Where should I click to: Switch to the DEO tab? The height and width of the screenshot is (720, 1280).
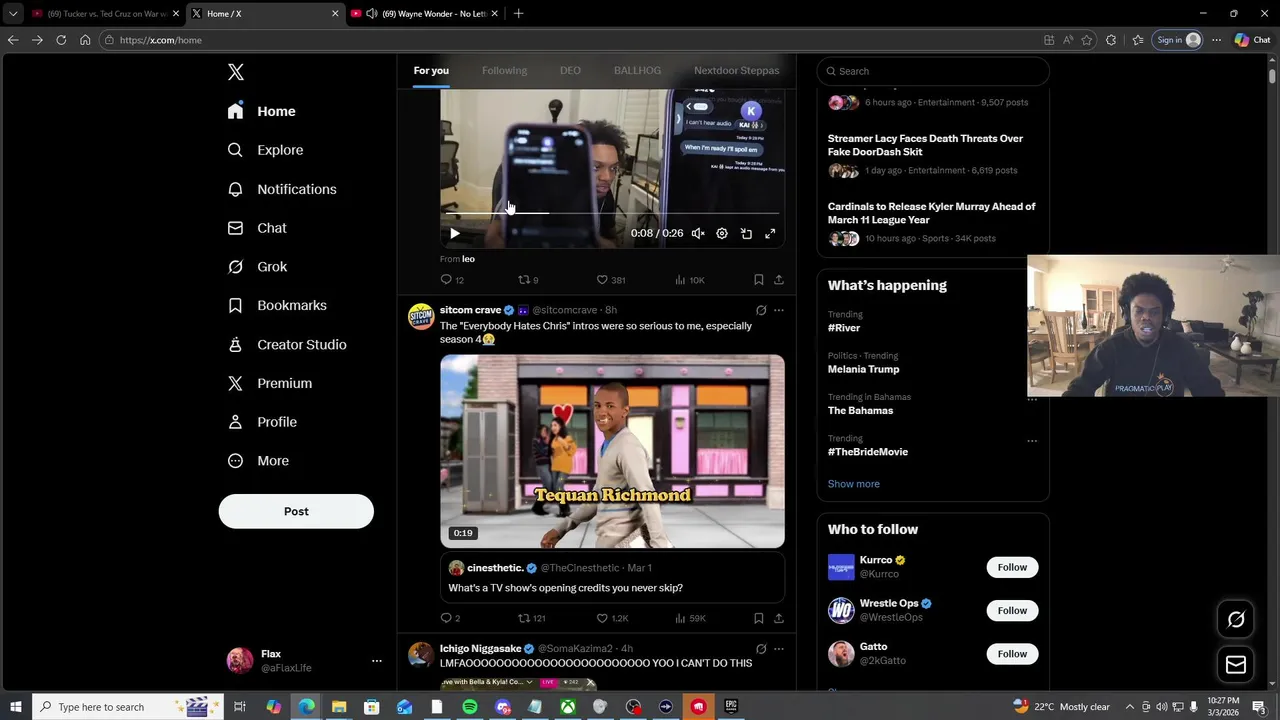coord(570,70)
